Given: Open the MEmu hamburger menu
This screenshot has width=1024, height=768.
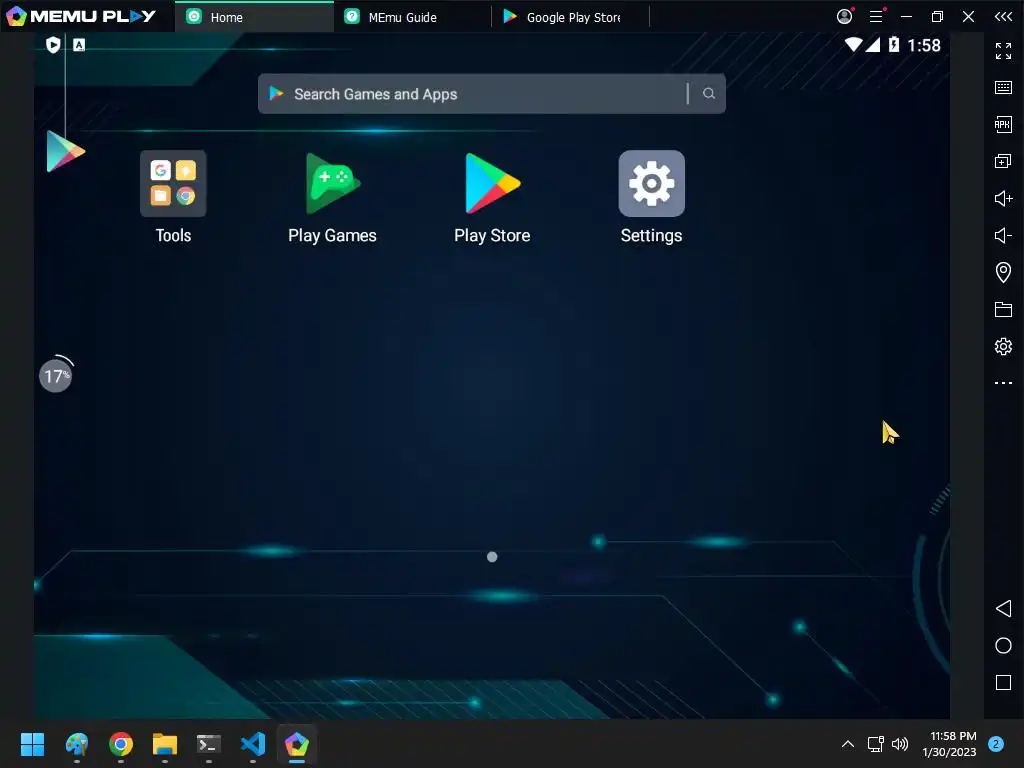Looking at the screenshot, I should click(876, 16).
